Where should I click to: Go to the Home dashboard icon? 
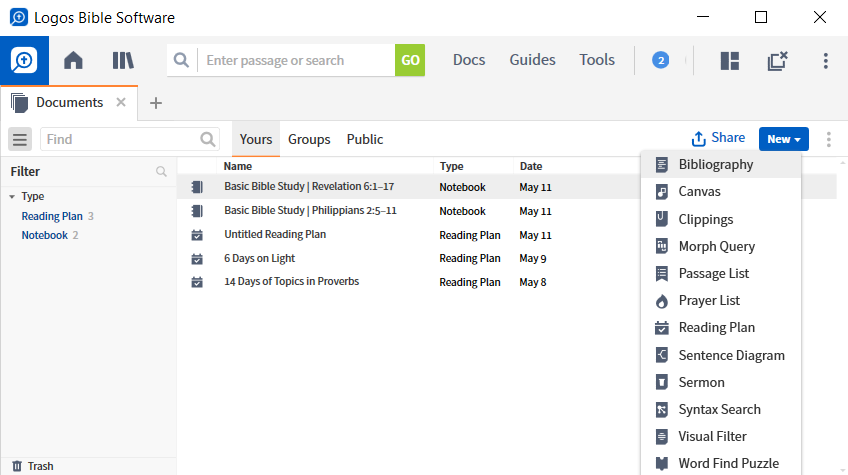pyautogui.click(x=73, y=60)
